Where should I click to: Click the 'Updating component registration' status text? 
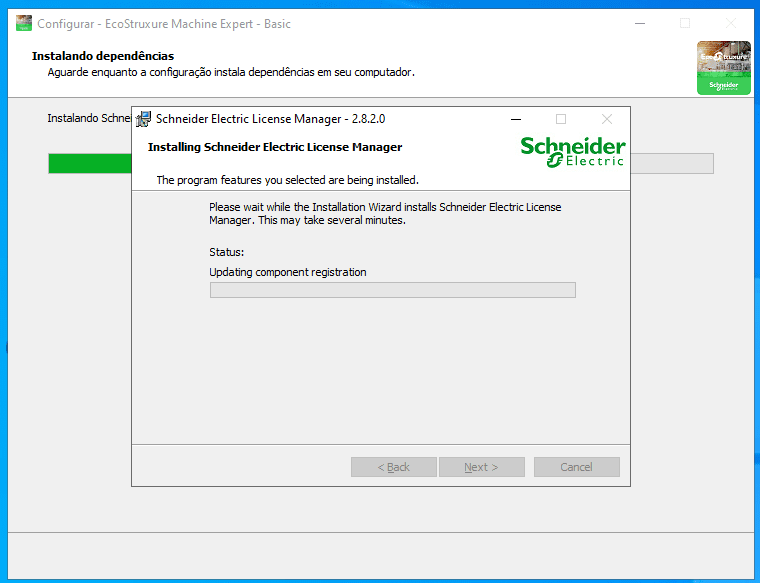[x=288, y=272]
